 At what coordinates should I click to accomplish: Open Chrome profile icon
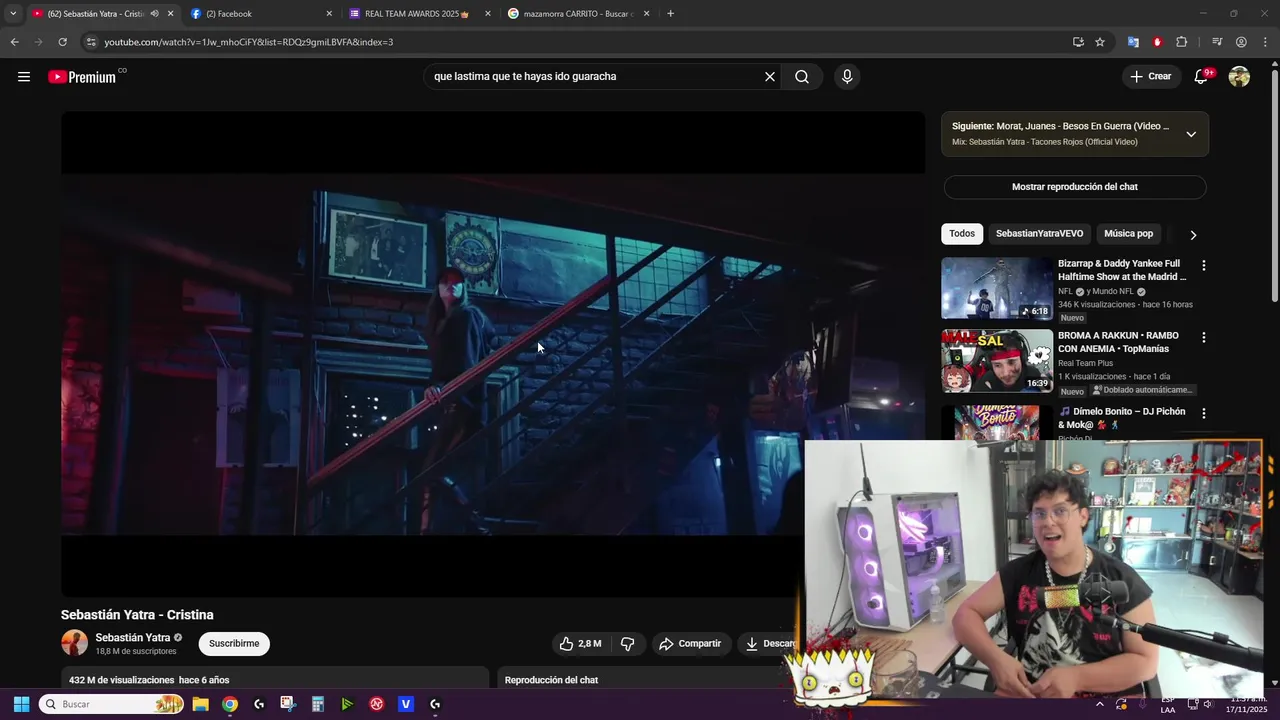tap(1241, 42)
